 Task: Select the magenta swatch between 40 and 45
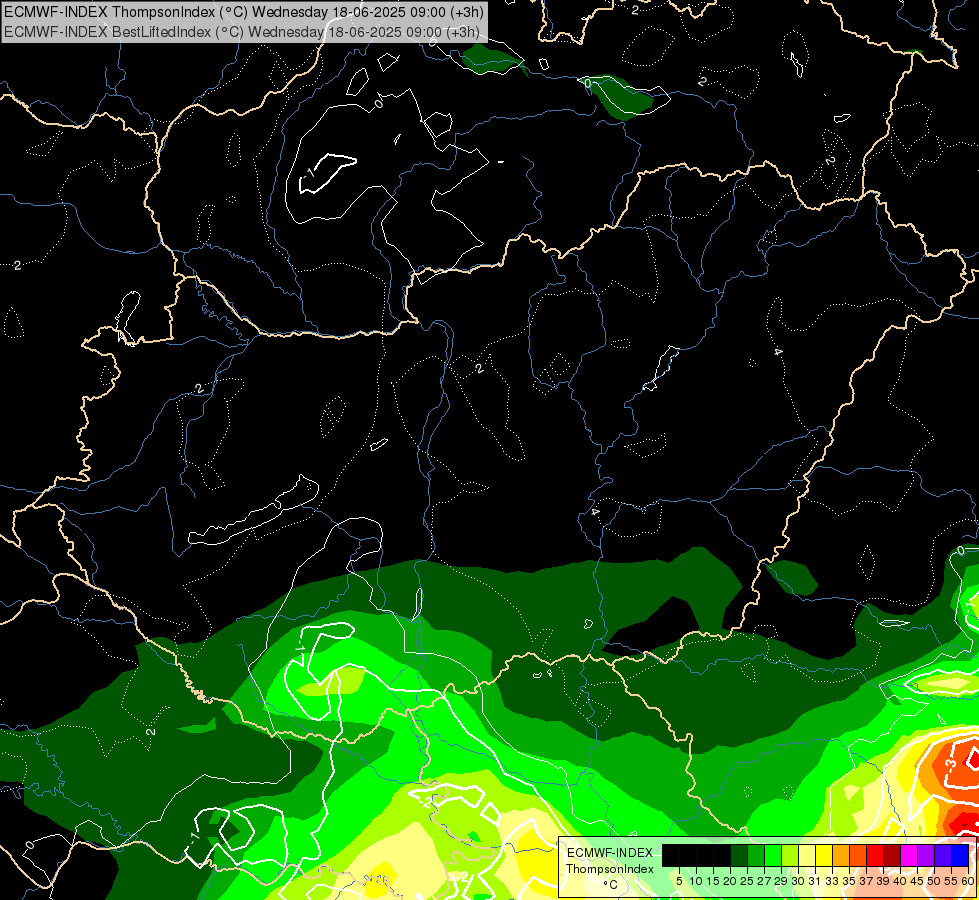pyautogui.click(x=909, y=855)
